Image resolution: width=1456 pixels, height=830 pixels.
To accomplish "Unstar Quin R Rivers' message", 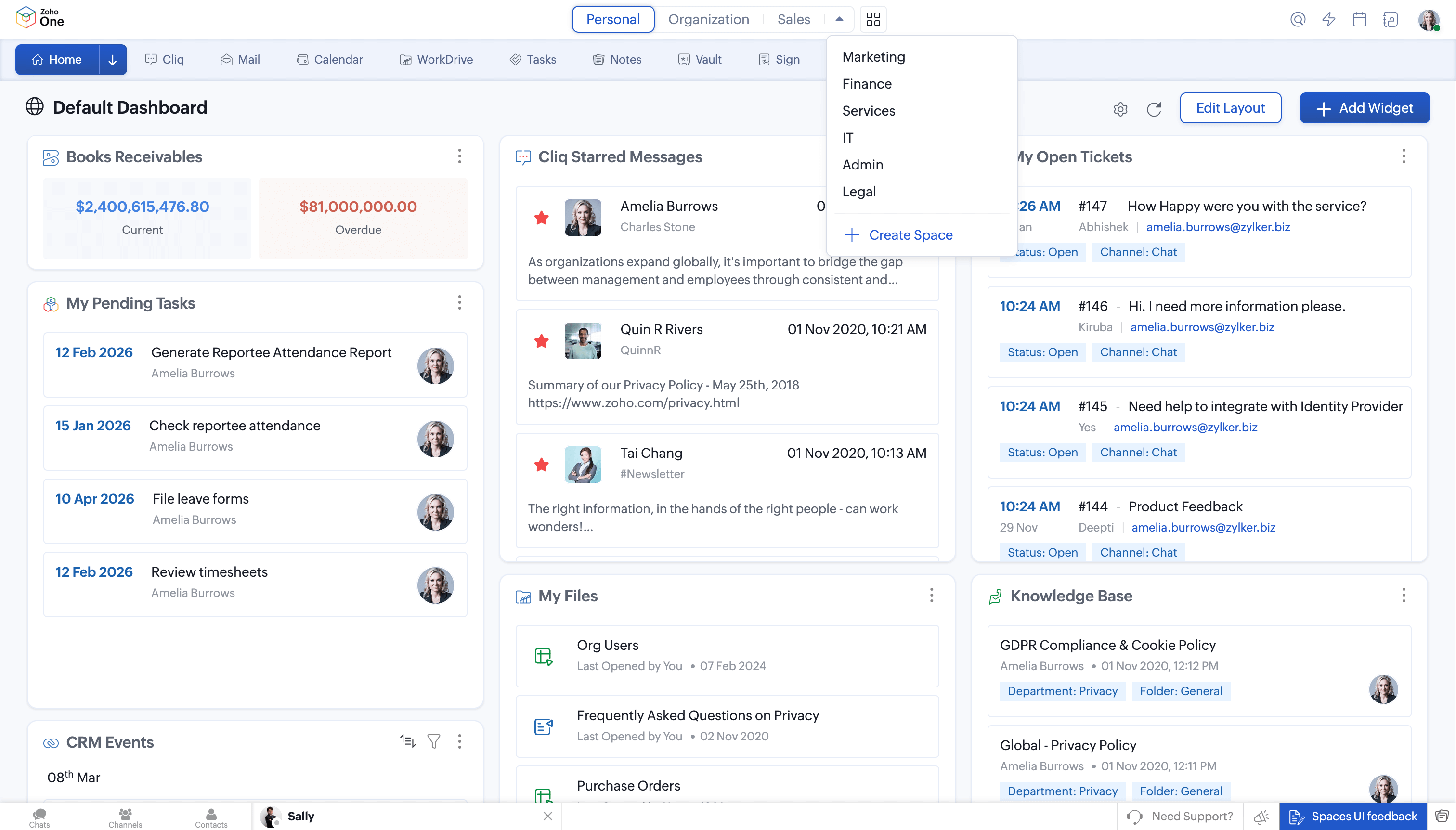I will coord(542,340).
